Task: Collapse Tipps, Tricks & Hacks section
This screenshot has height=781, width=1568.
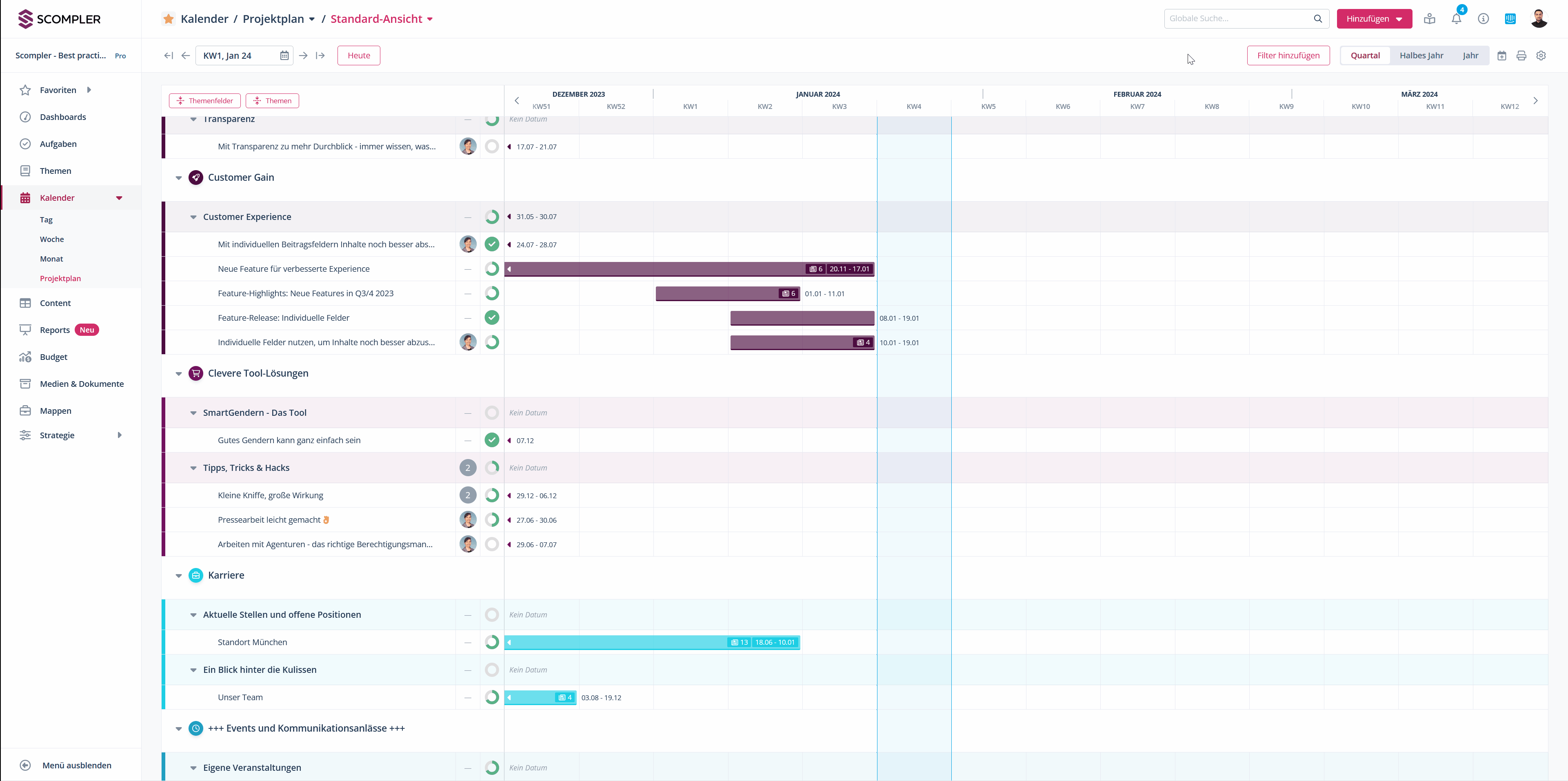Action: coord(193,468)
